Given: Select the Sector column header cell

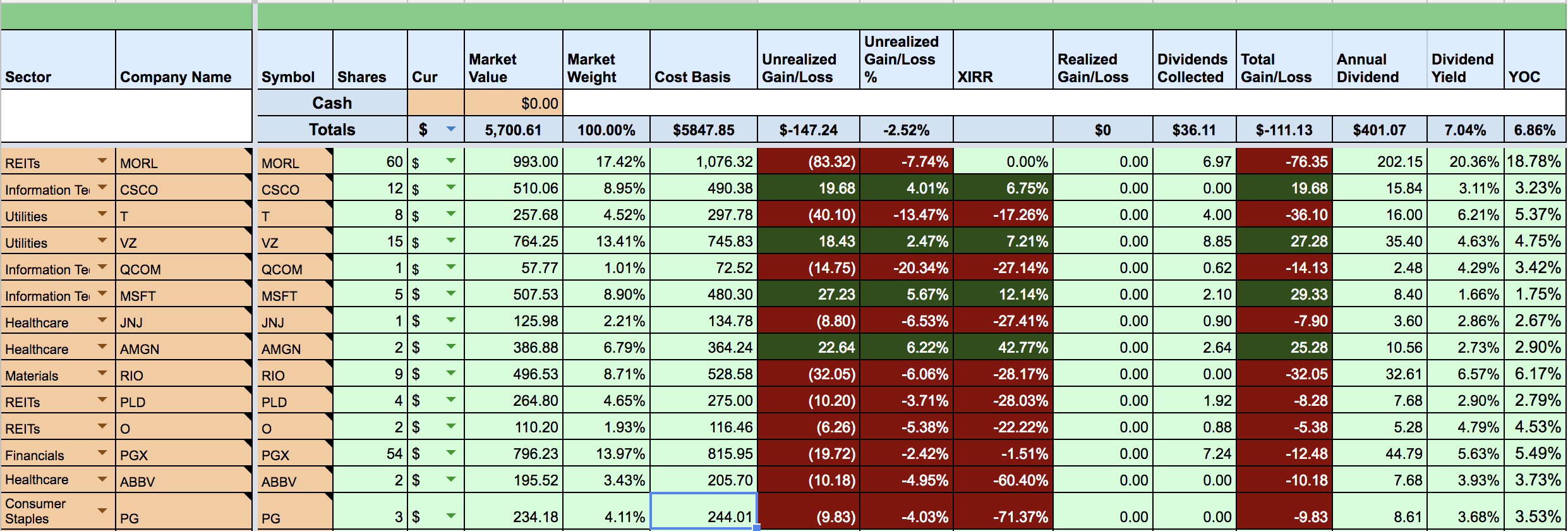Looking at the screenshot, I should point(58,59).
